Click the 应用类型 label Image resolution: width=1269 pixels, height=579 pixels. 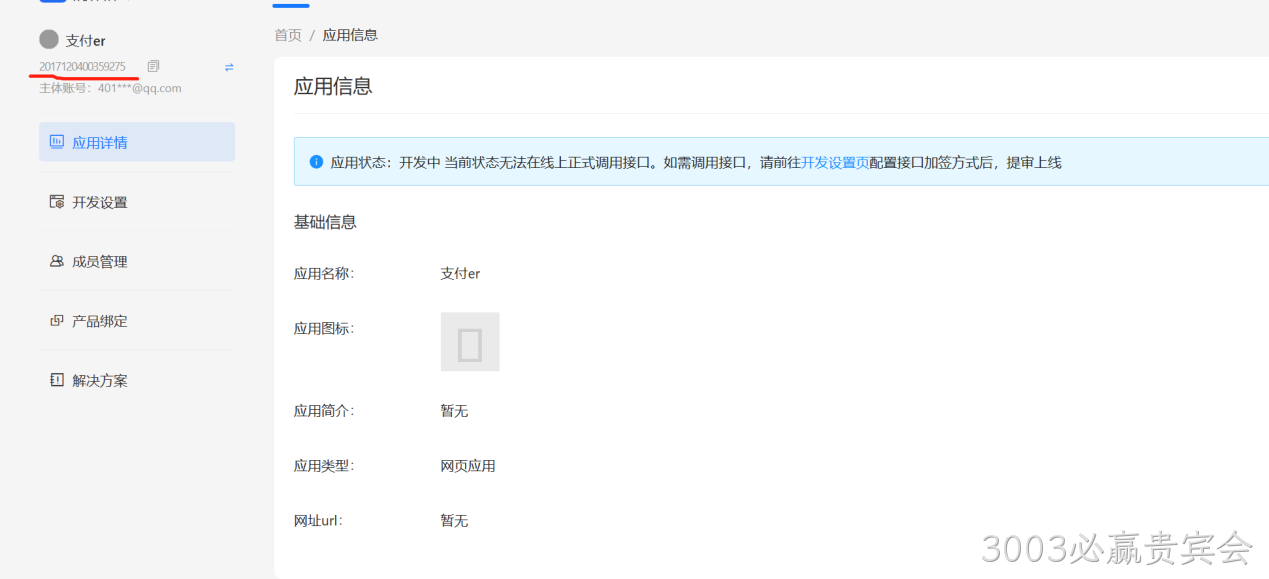pyautogui.click(x=324, y=466)
